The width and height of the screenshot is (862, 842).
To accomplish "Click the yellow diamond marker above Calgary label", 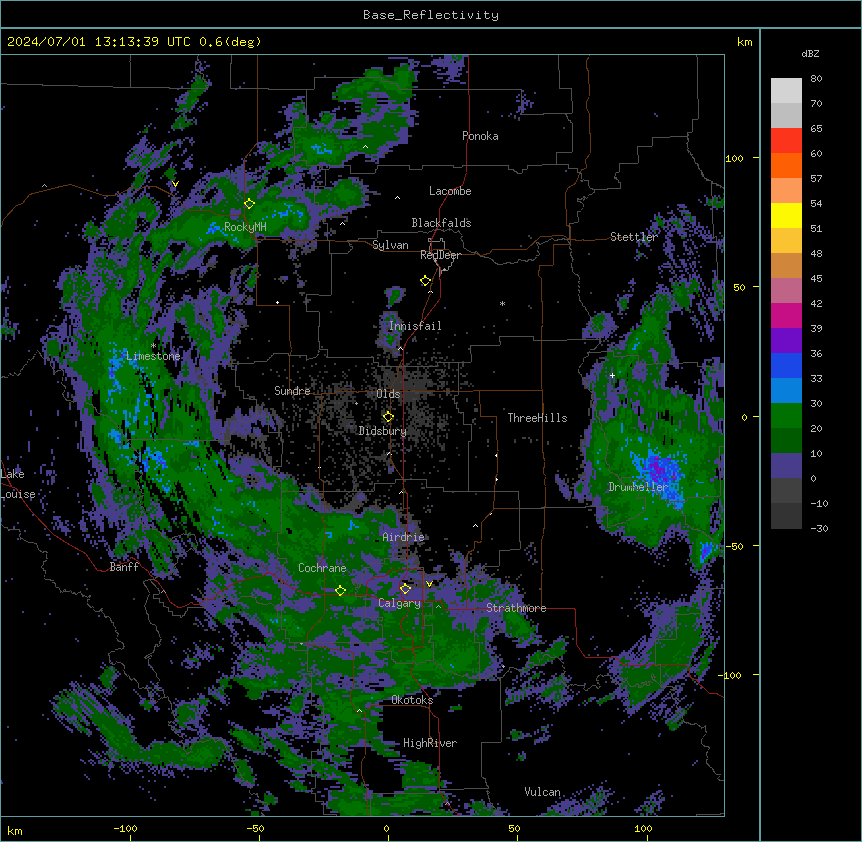I will tap(405, 589).
